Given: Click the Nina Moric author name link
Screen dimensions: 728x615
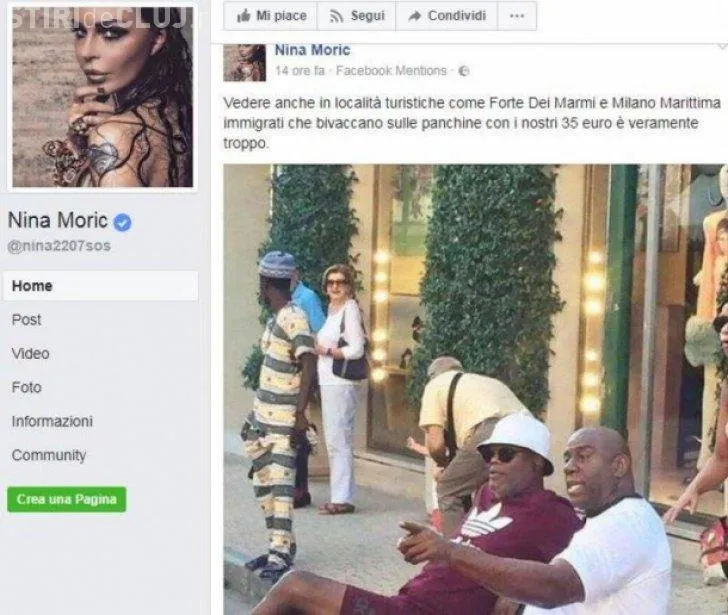Looking at the screenshot, I should 312,50.
